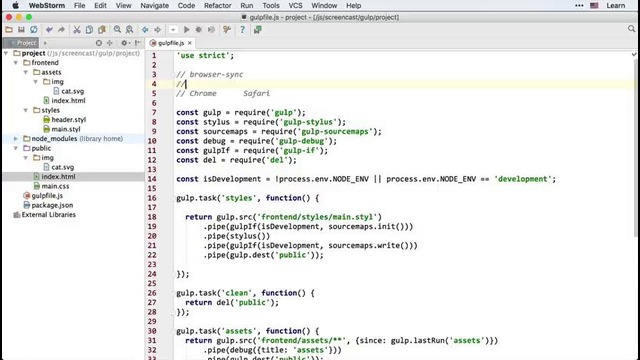Select package.json in the project tree

click(x=48, y=205)
